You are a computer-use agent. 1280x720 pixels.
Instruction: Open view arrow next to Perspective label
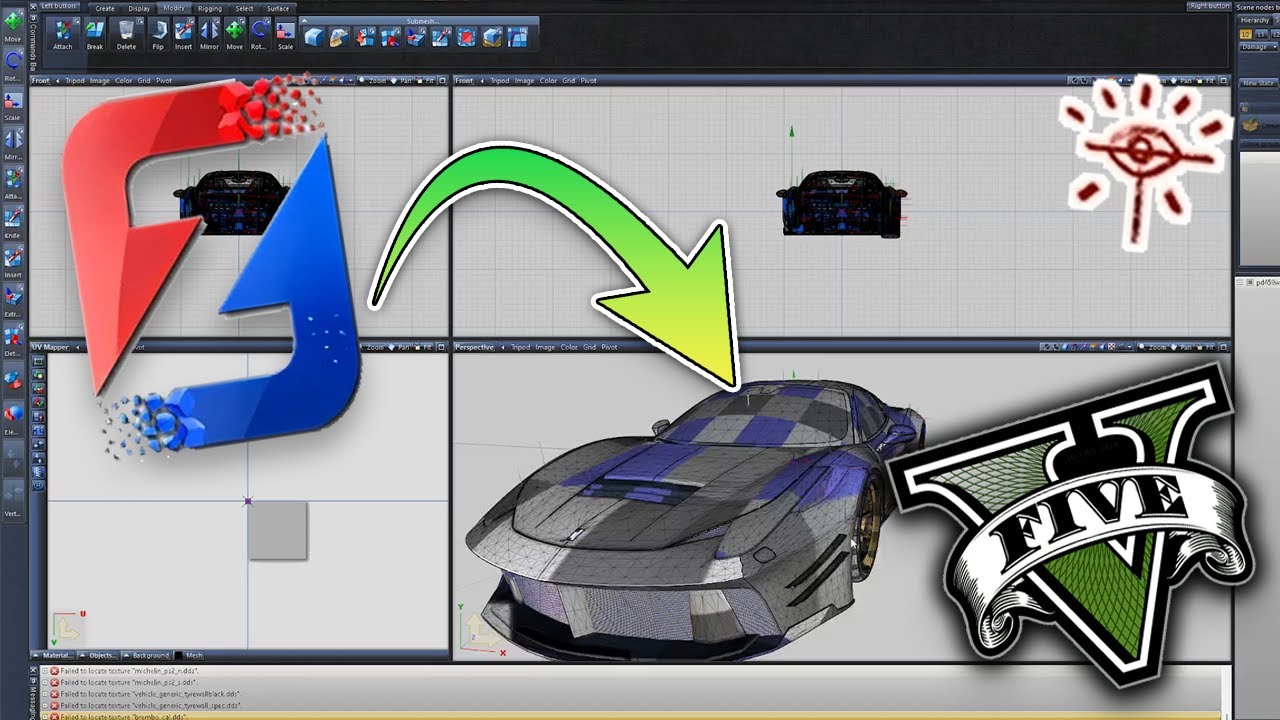click(x=502, y=347)
